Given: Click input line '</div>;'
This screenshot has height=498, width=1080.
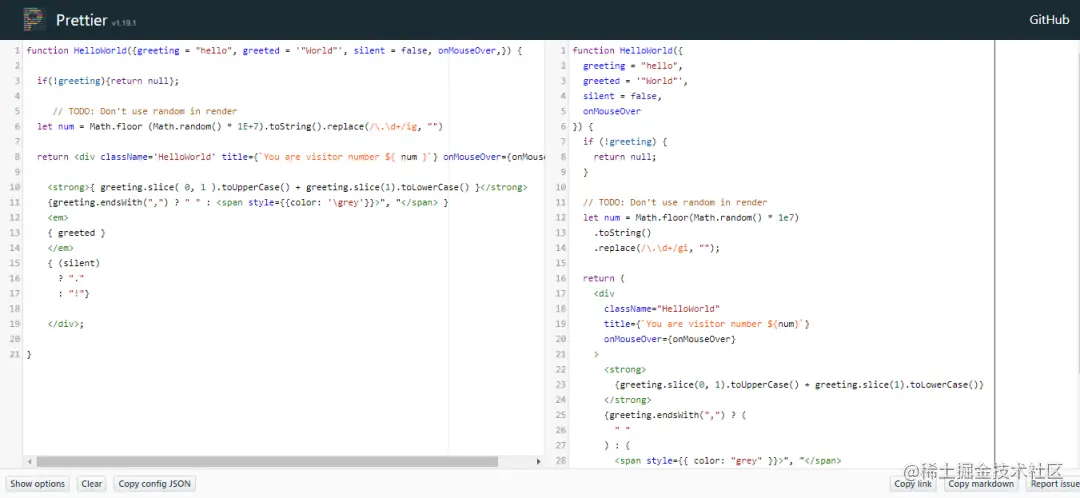Looking at the screenshot, I should pos(66,324).
